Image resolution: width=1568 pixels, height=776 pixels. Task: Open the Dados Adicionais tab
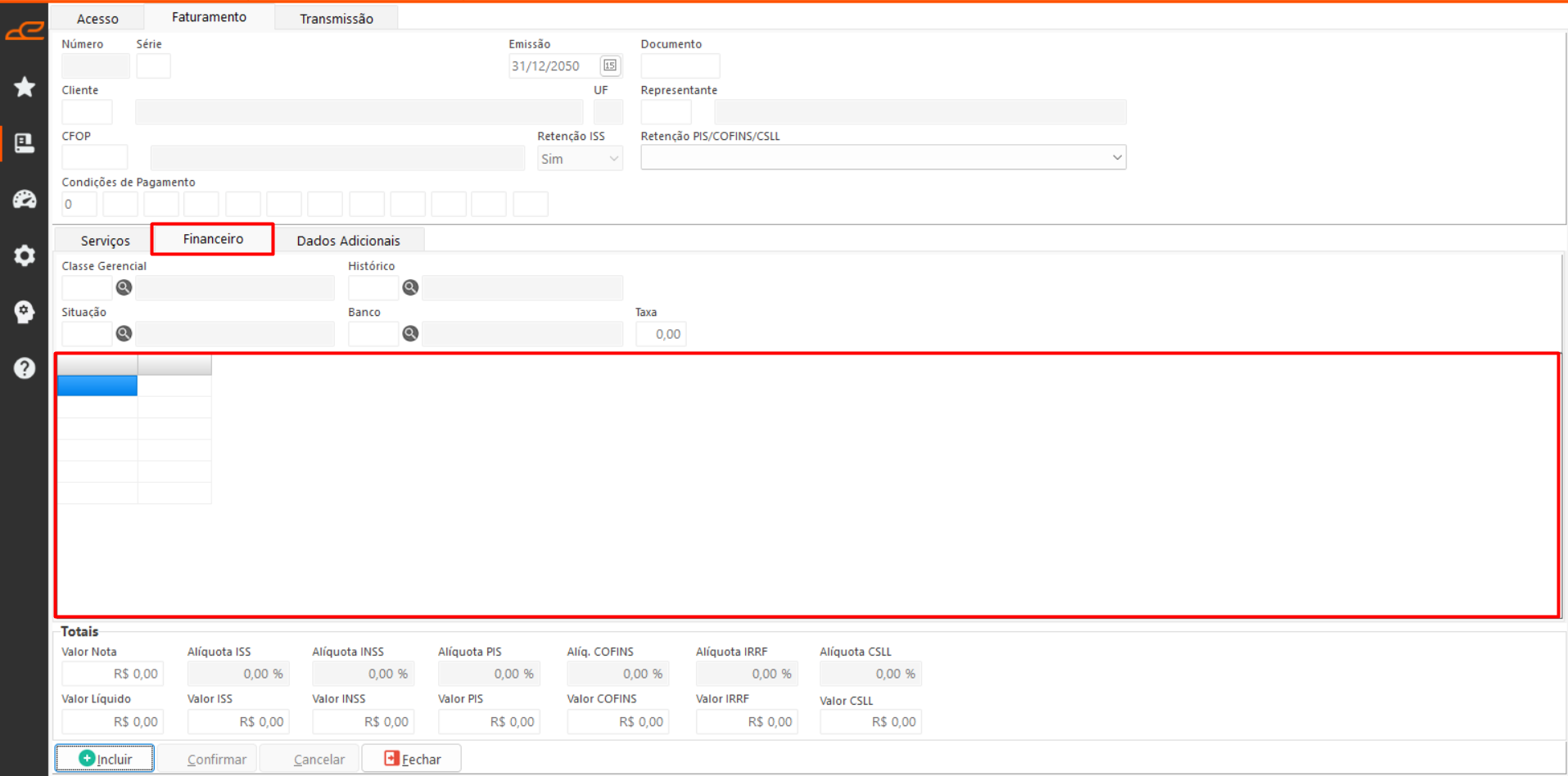pos(348,241)
